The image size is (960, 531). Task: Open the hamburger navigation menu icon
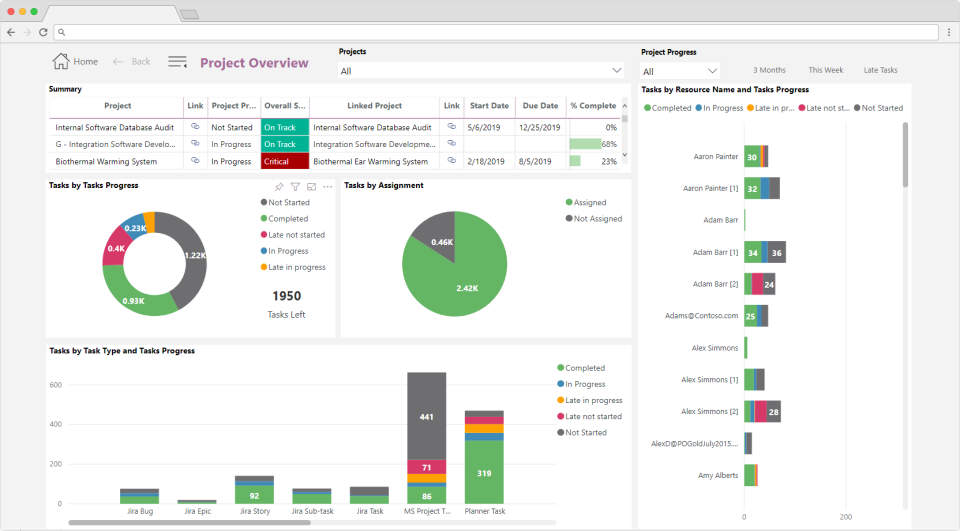[x=177, y=62]
